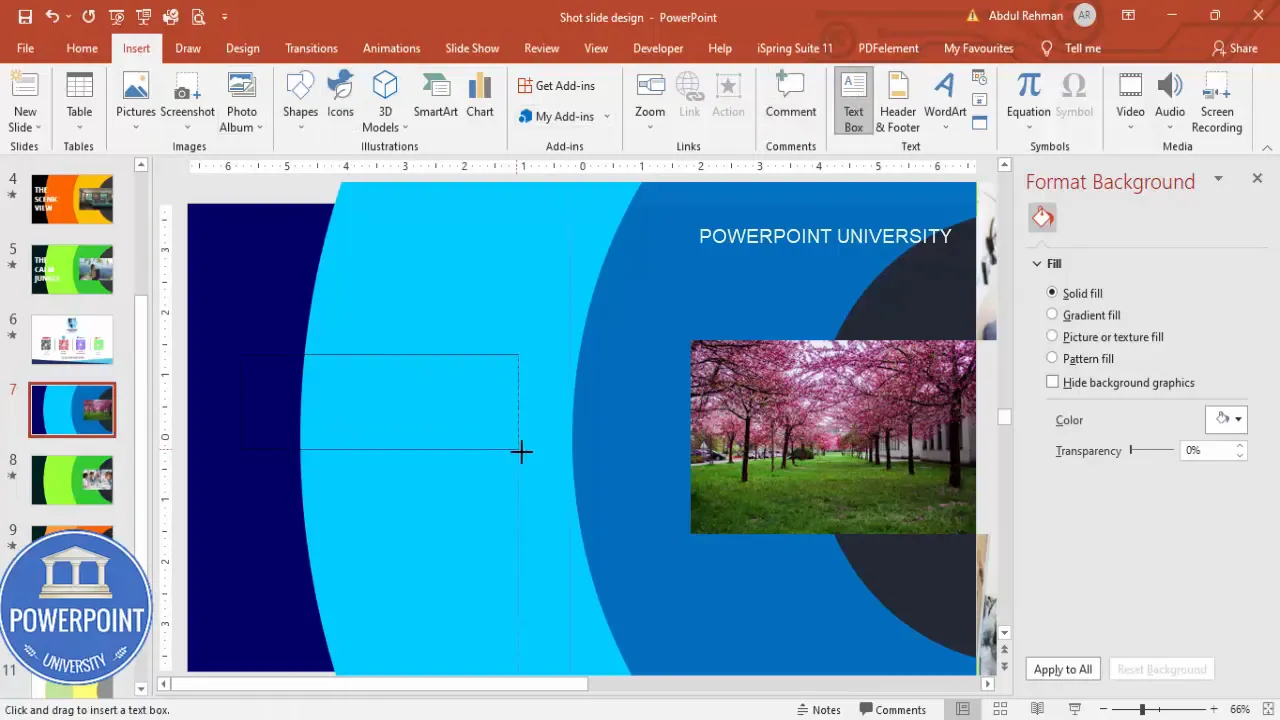Click the Screenshot tool
This screenshot has width=1280, height=720.
click(187, 95)
